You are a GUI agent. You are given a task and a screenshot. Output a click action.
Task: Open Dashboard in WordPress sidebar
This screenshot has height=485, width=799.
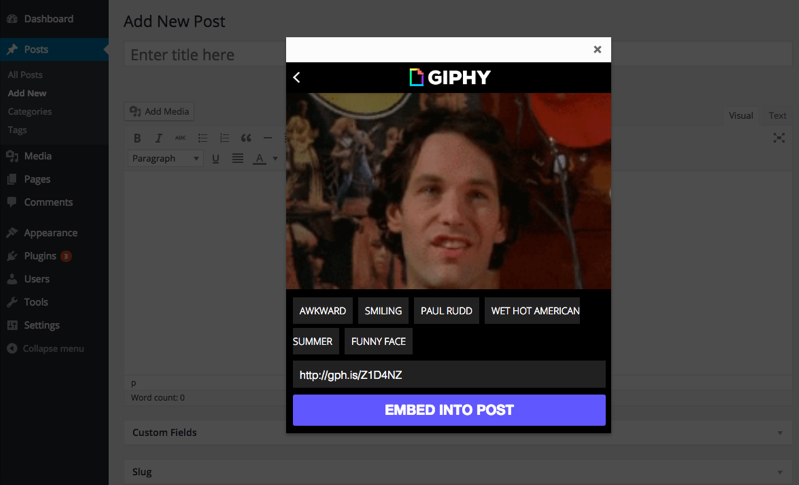48,19
